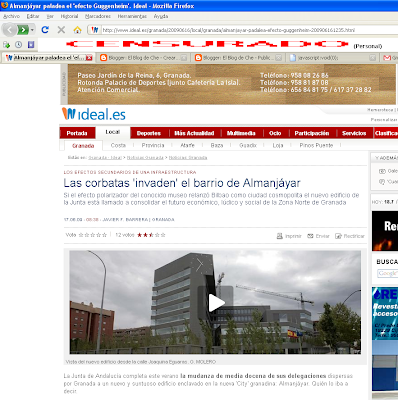398x400 pixels.
Task: Close the Blogger 'Crear' tab
Action: (x=184, y=58)
